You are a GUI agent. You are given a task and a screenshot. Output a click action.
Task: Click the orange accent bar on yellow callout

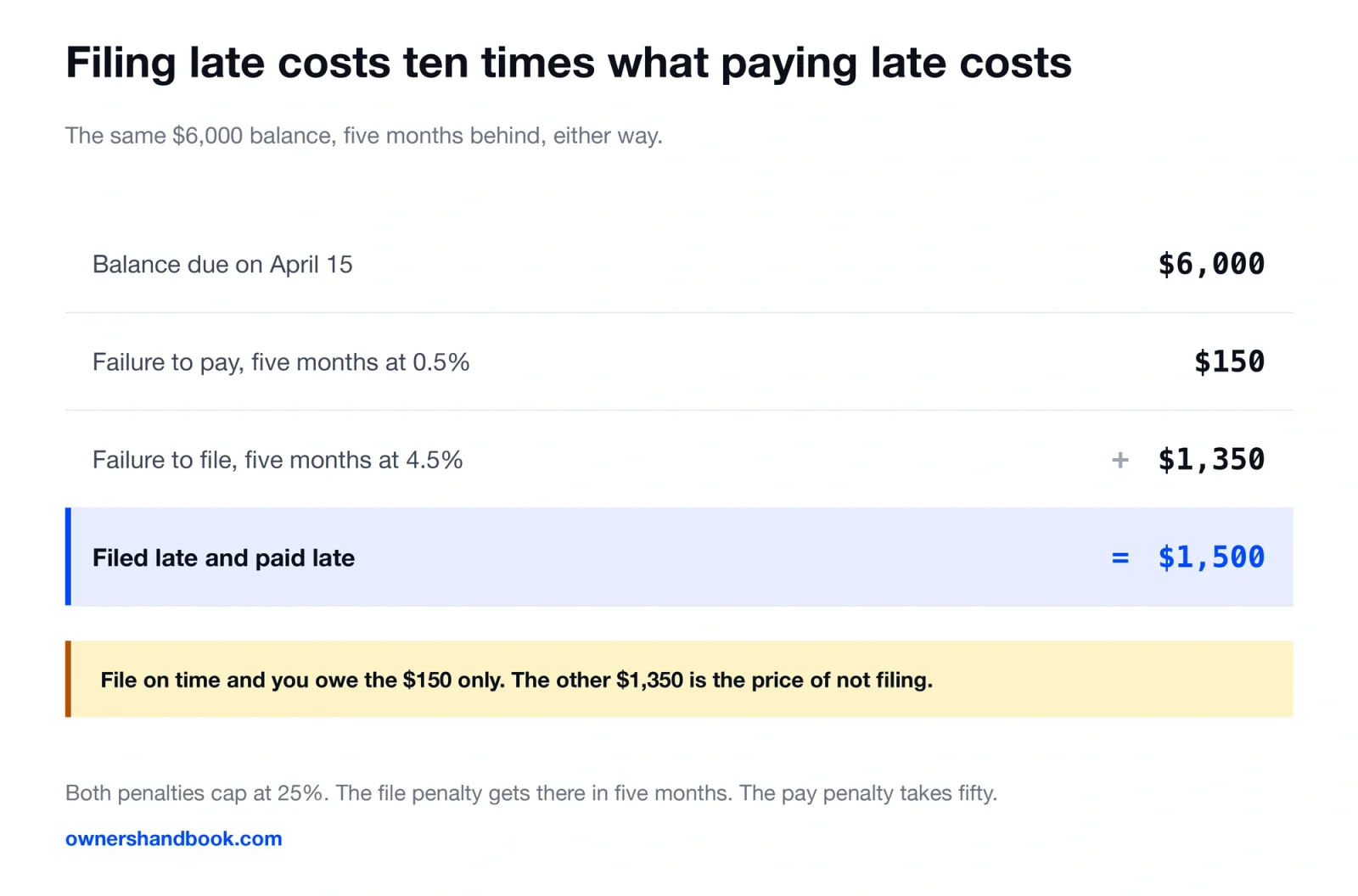click(68, 679)
